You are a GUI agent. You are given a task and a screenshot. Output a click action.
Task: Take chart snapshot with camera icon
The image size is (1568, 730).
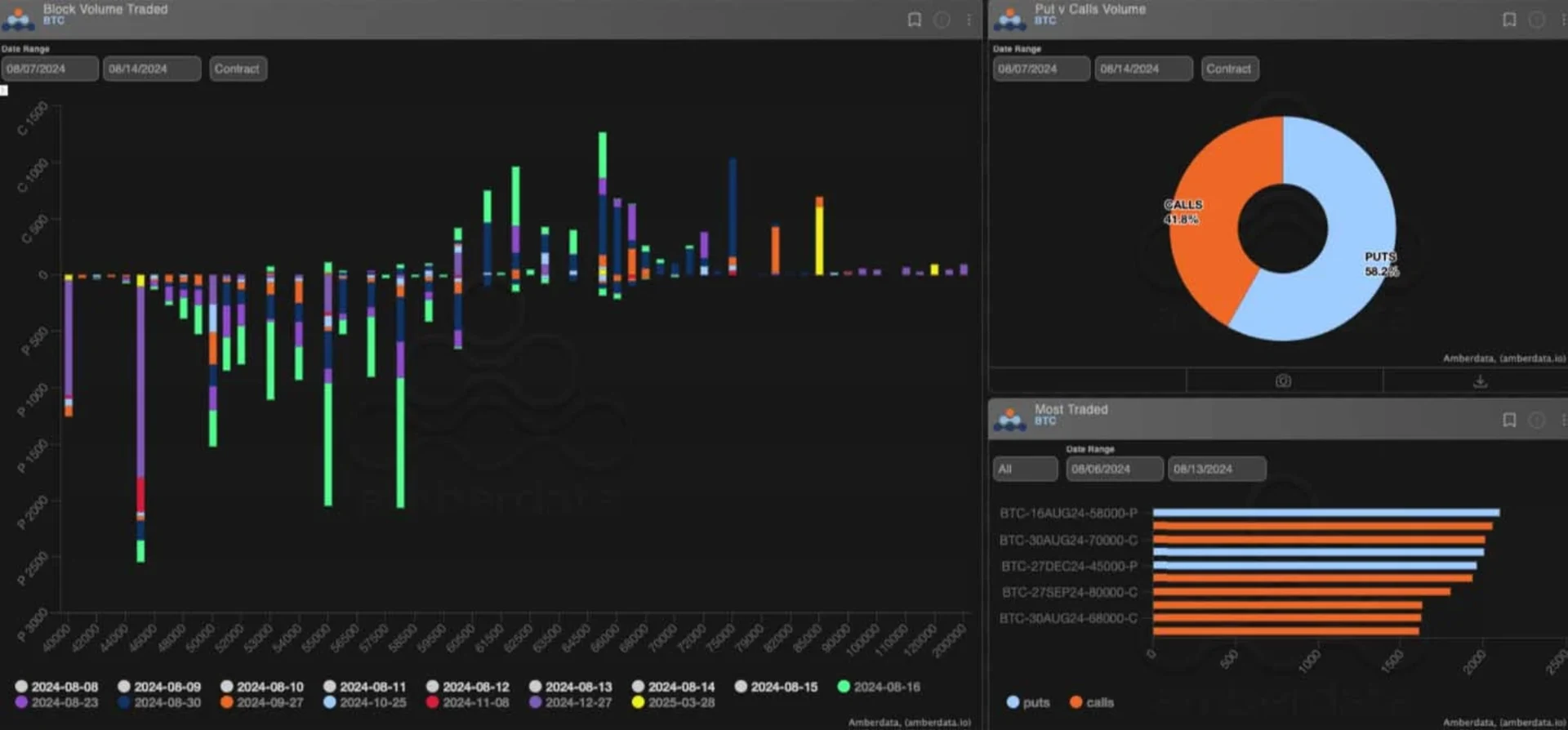(x=1284, y=381)
